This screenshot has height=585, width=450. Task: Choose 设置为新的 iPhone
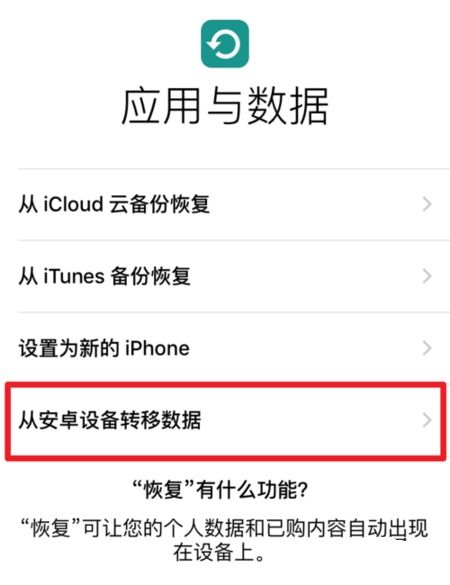(234, 348)
